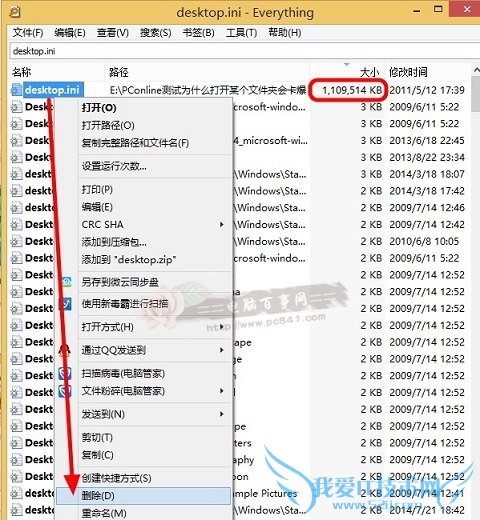
Task: Click the 2009/7/14 12:46 modified time
Action: [x=427, y=207]
